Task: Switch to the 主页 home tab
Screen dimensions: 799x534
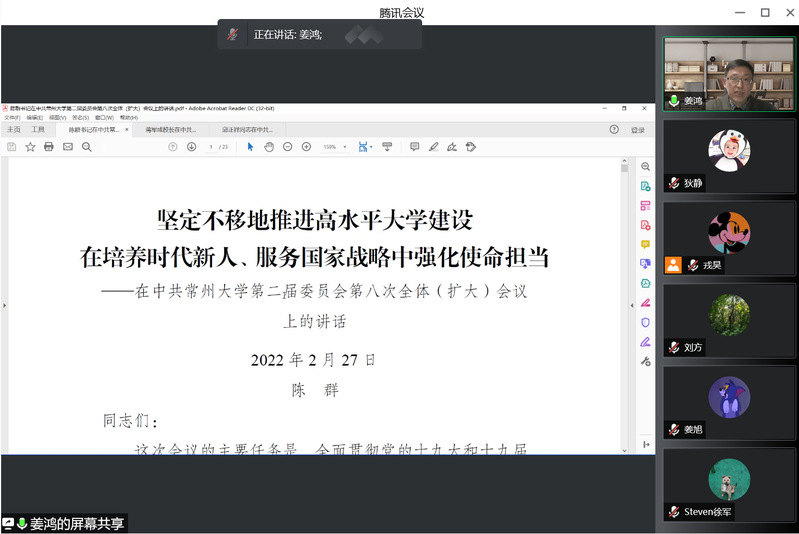Action: (14, 130)
